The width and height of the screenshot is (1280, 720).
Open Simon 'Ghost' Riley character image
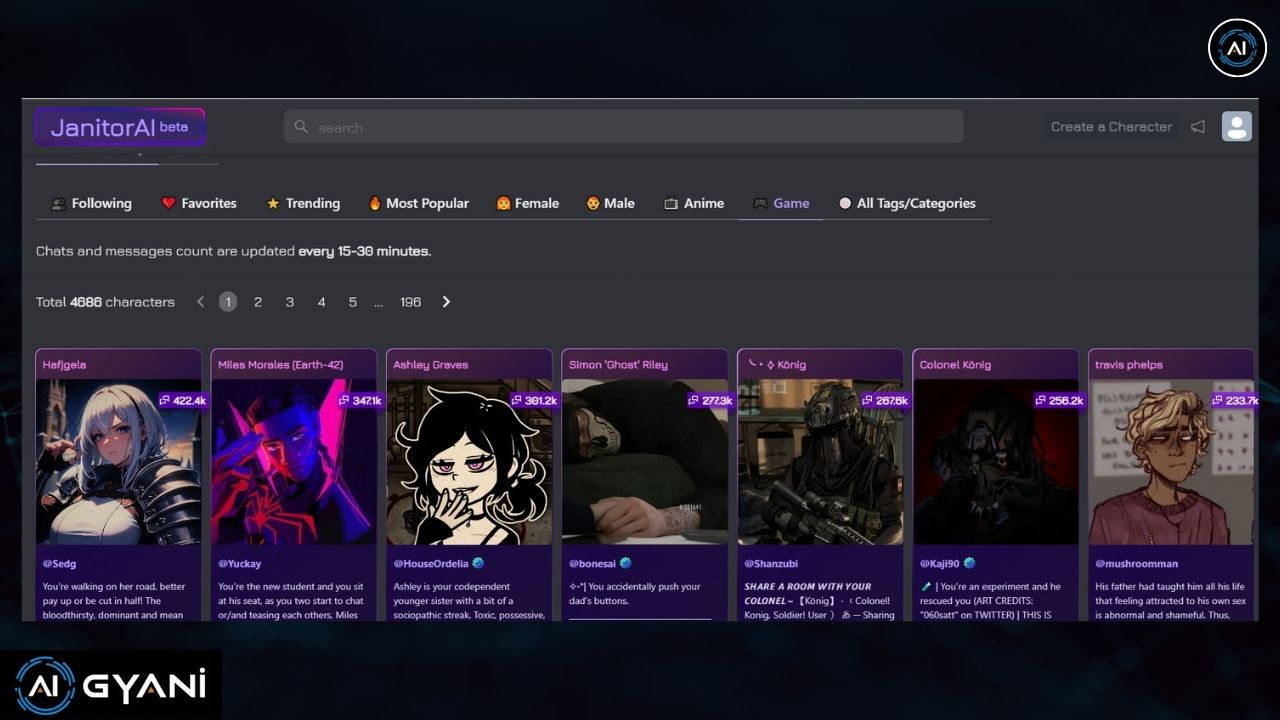point(645,462)
